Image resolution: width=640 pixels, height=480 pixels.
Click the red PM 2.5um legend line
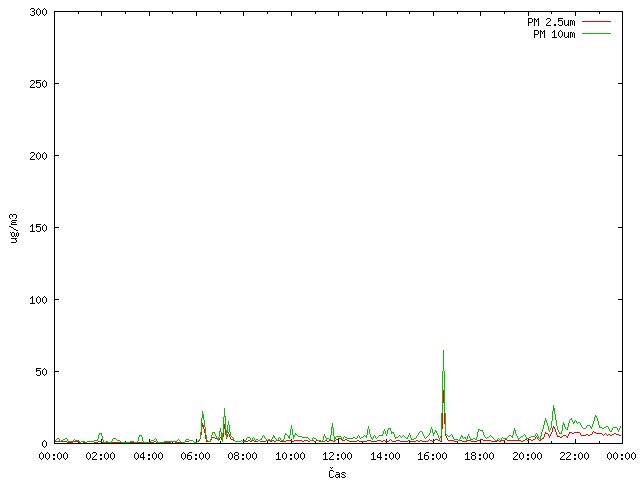click(596, 22)
